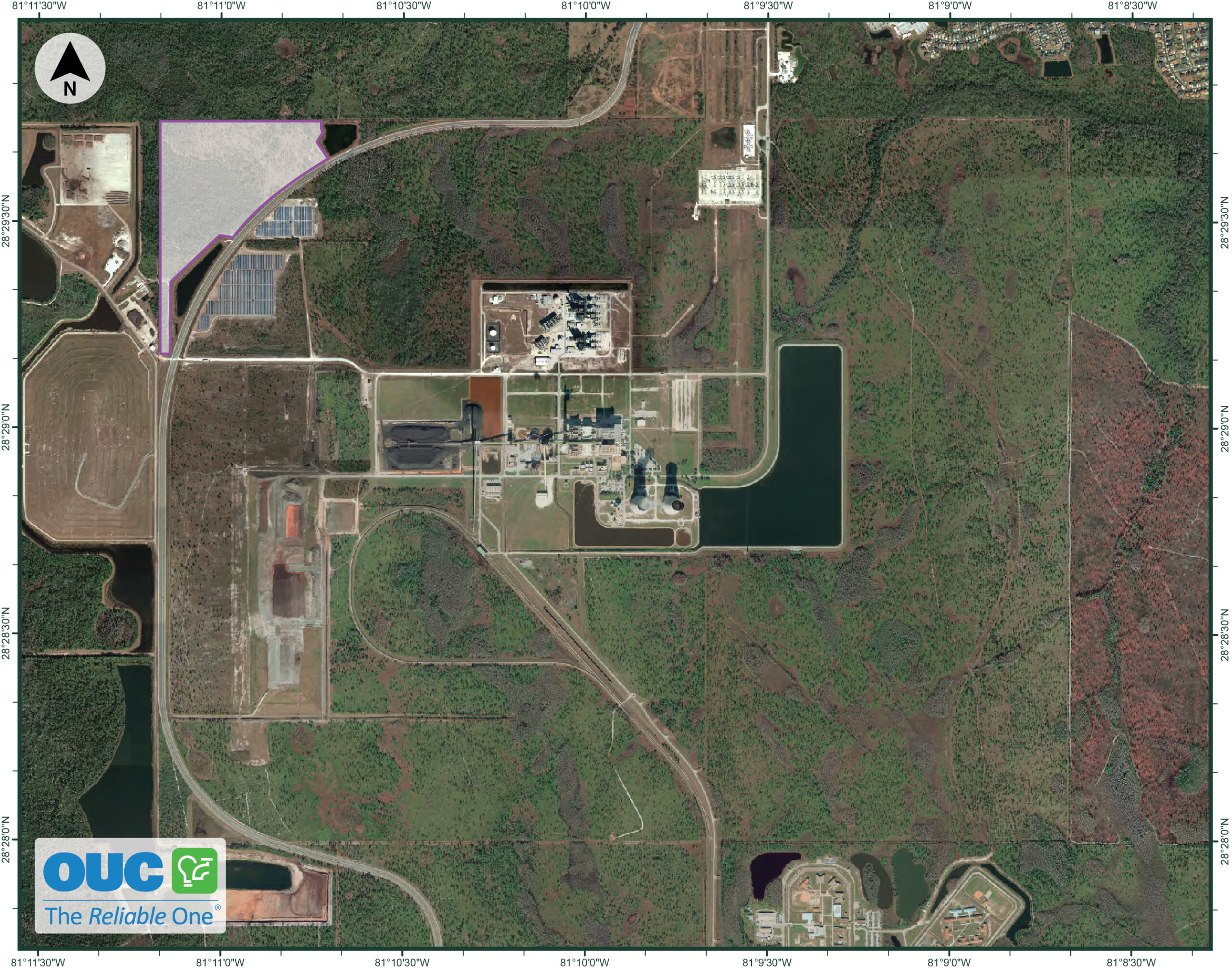
Task: Click 'The Reliable One' tagline text
Action: pyautogui.click(x=129, y=916)
